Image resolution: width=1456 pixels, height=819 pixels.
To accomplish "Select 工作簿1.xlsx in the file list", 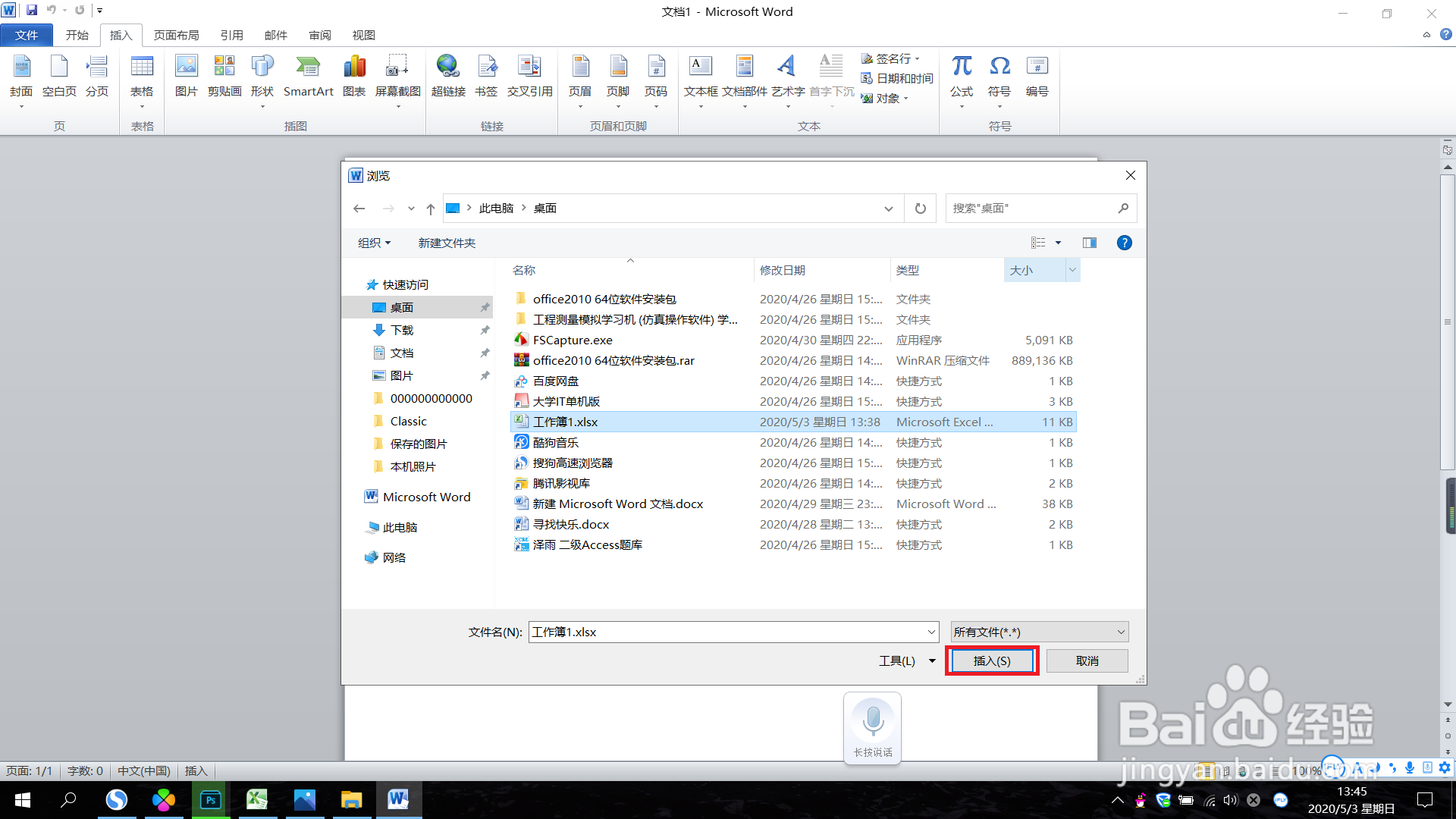I will tap(566, 422).
